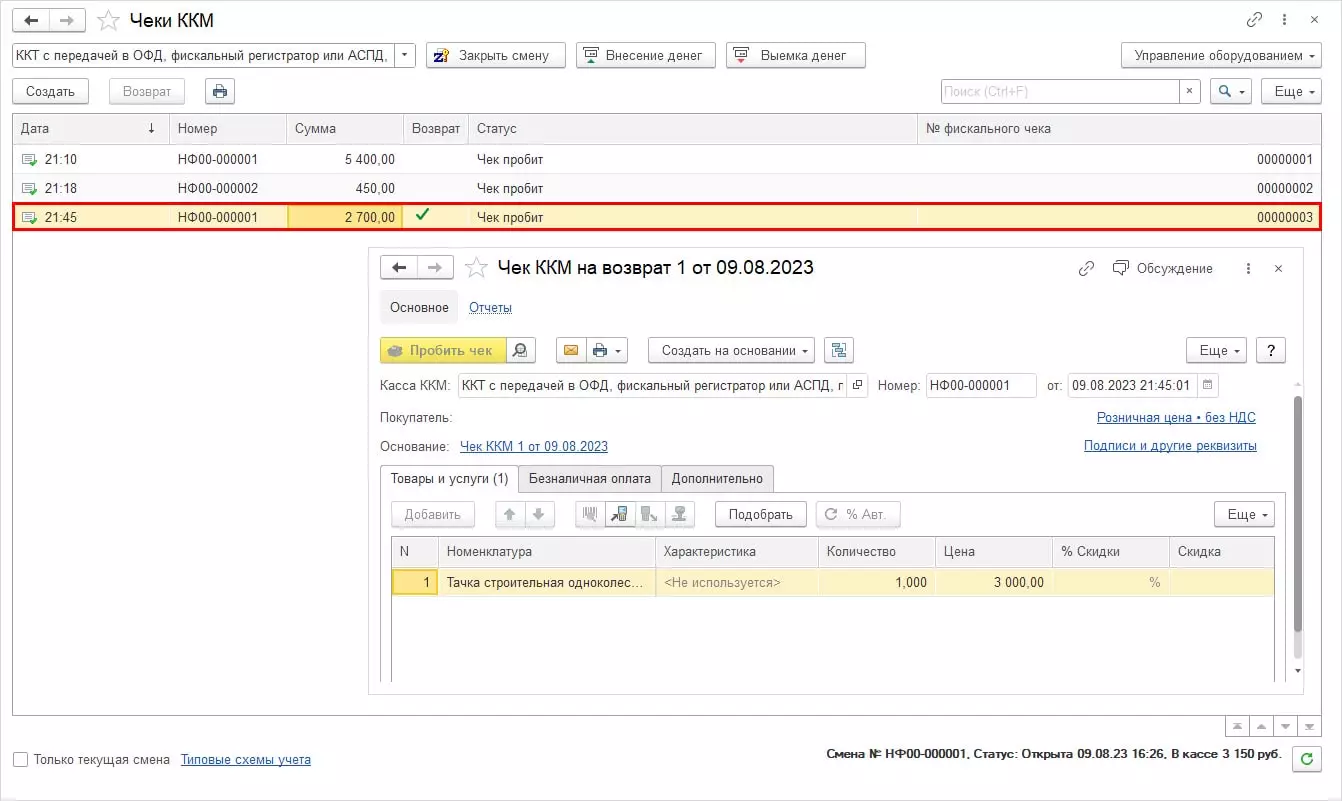The height and width of the screenshot is (801, 1342).
Task: Open Обсуждение discussion panel
Action: point(1163,268)
